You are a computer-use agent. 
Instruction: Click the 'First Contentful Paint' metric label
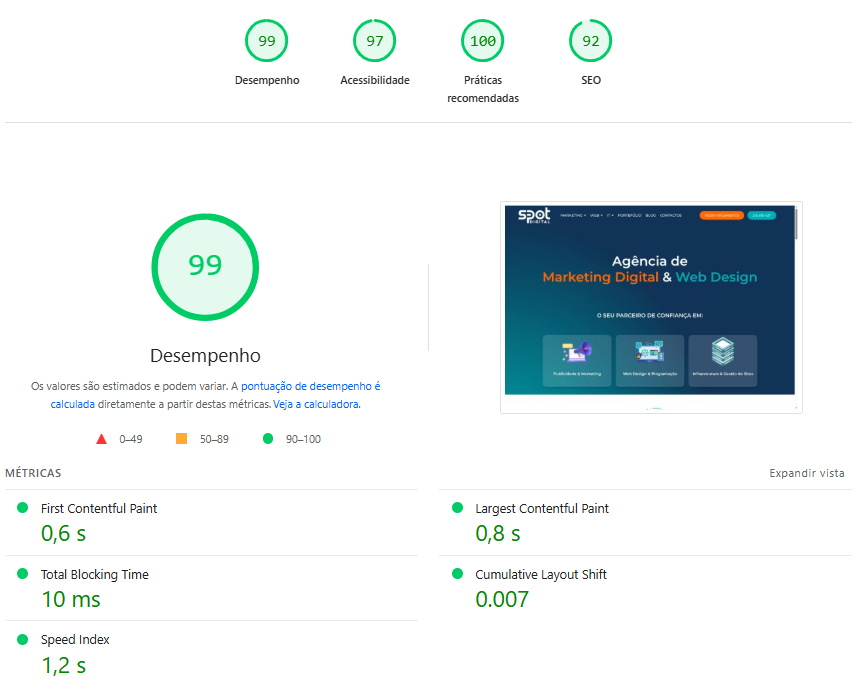point(99,509)
